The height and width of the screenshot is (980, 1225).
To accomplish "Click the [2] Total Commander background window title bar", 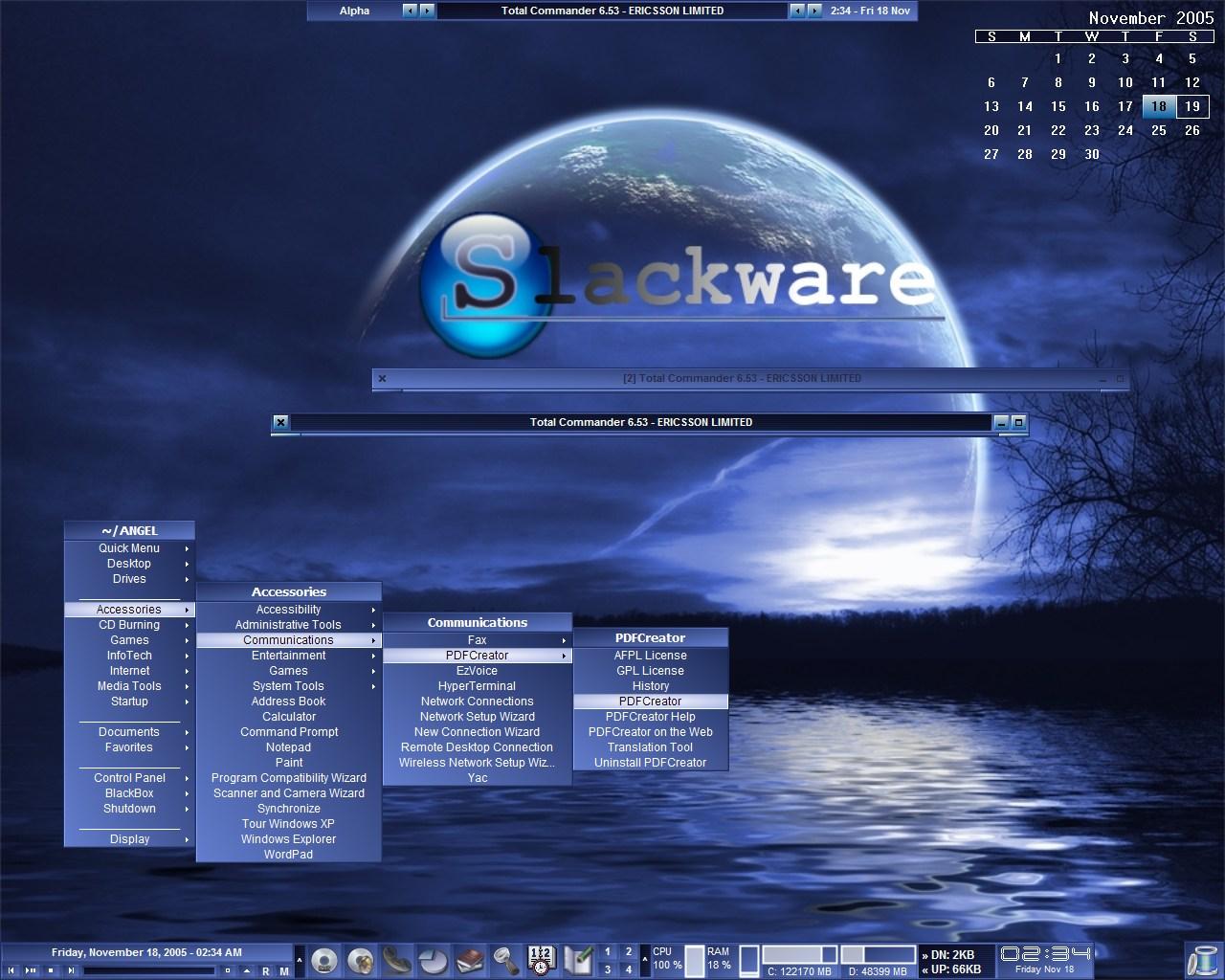I will pos(742,378).
